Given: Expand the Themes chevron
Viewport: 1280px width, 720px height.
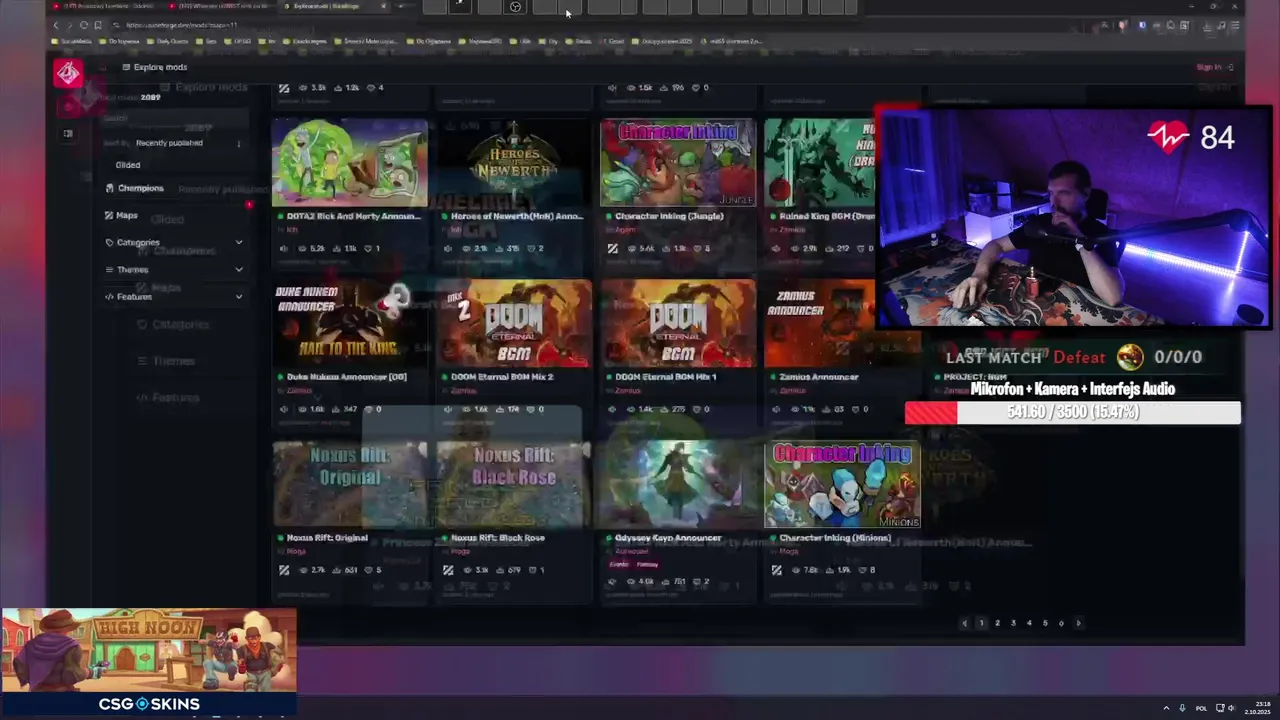Looking at the screenshot, I should pos(239,269).
